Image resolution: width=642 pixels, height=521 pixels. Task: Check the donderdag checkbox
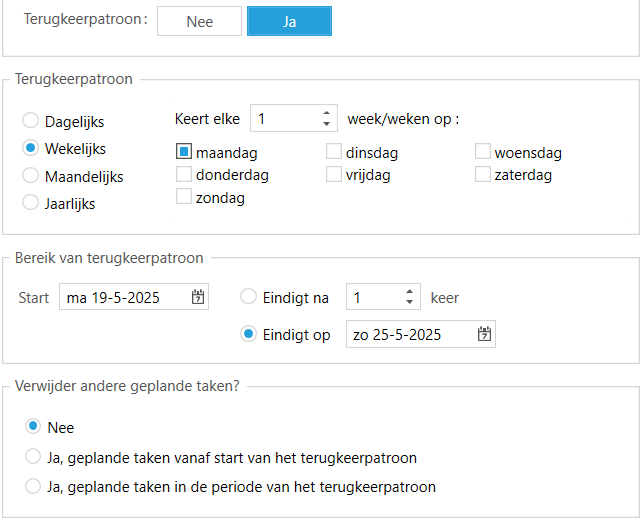point(184,175)
